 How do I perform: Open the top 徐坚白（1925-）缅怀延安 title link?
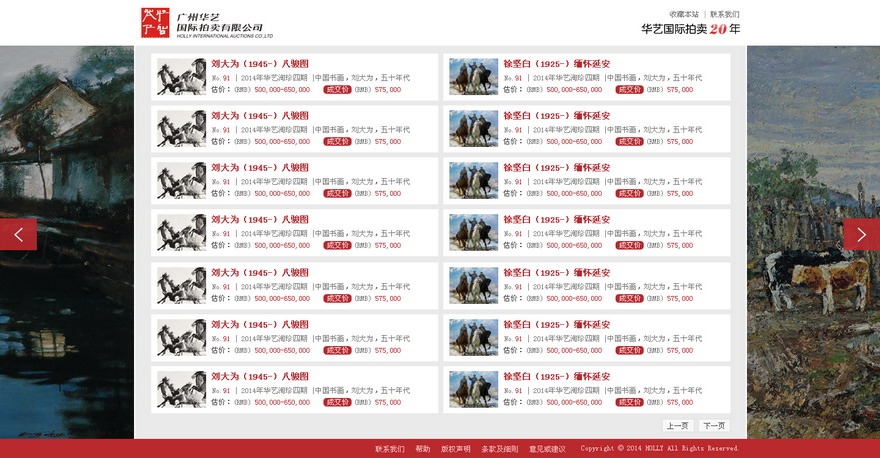click(556, 63)
